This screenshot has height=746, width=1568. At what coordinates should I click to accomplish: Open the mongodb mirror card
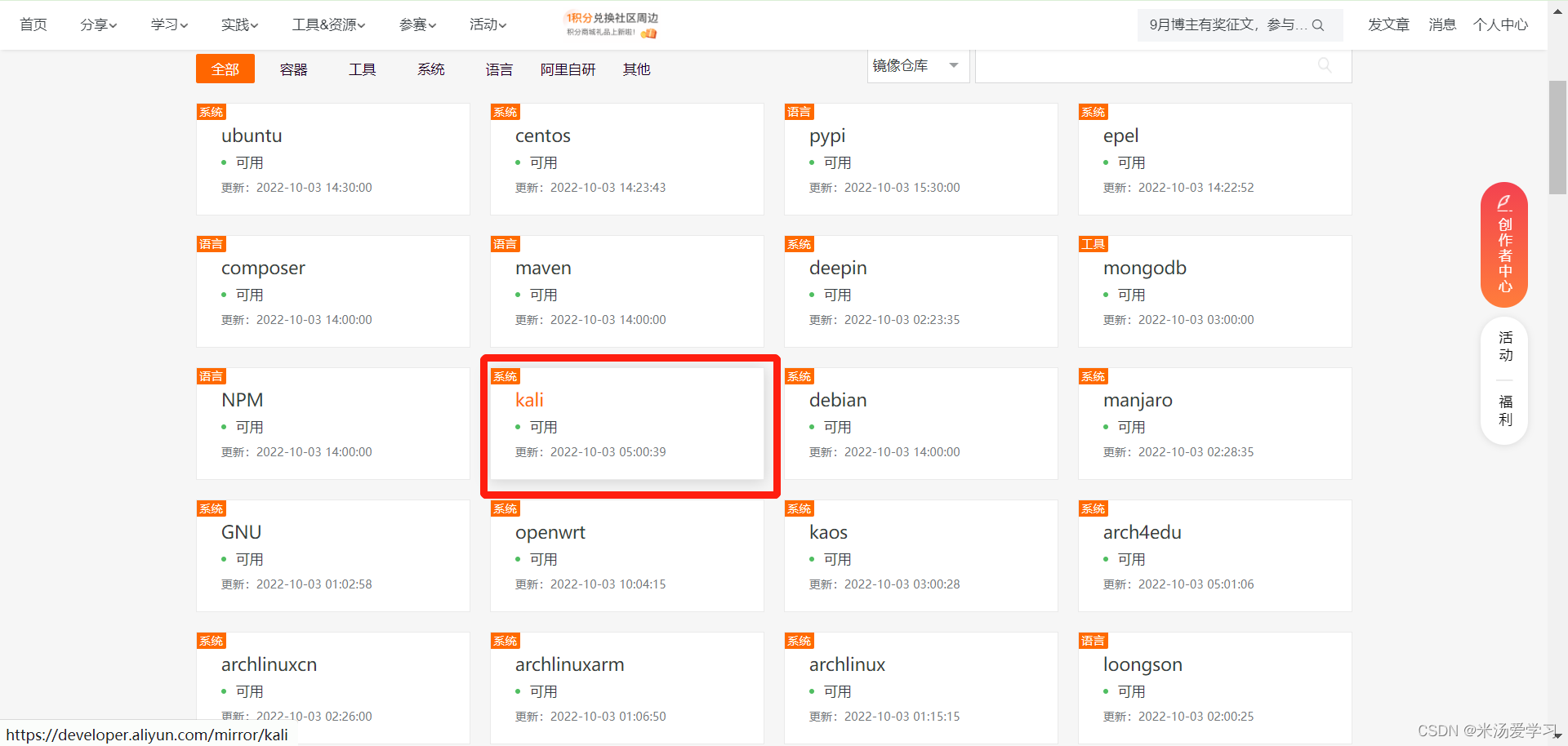(1215, 291)
